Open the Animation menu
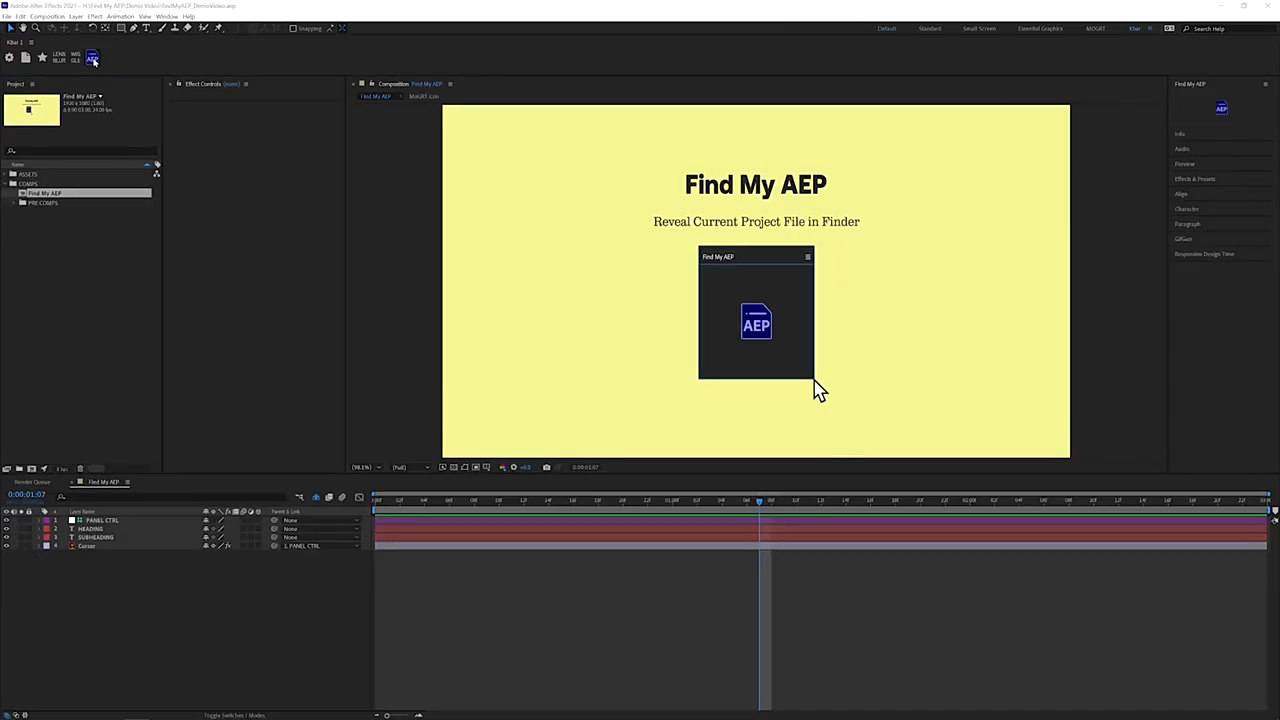Image resolution: width=1280 pixels, height=720 pixels. point(120,17)
